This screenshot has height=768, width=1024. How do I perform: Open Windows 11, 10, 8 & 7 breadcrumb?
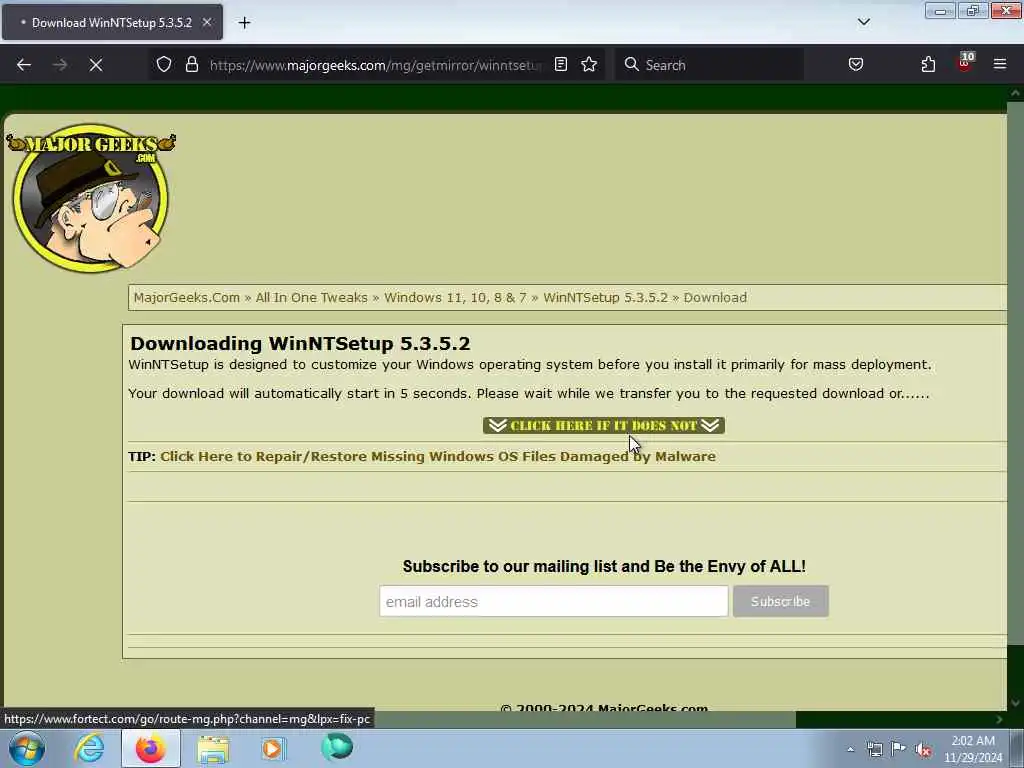tap(455, 298)
